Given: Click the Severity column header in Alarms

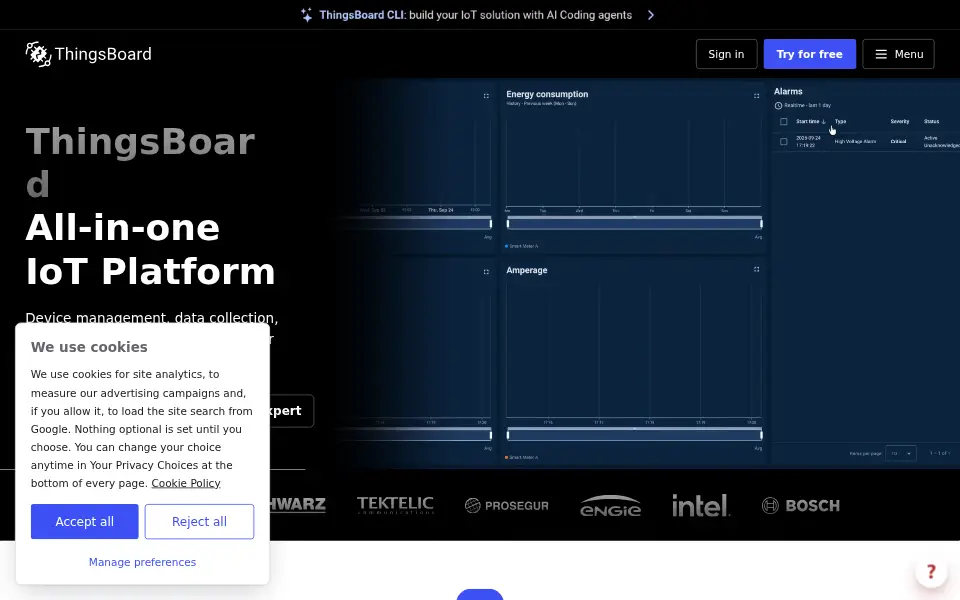Looking at the screenshot, I should point(899,121).
